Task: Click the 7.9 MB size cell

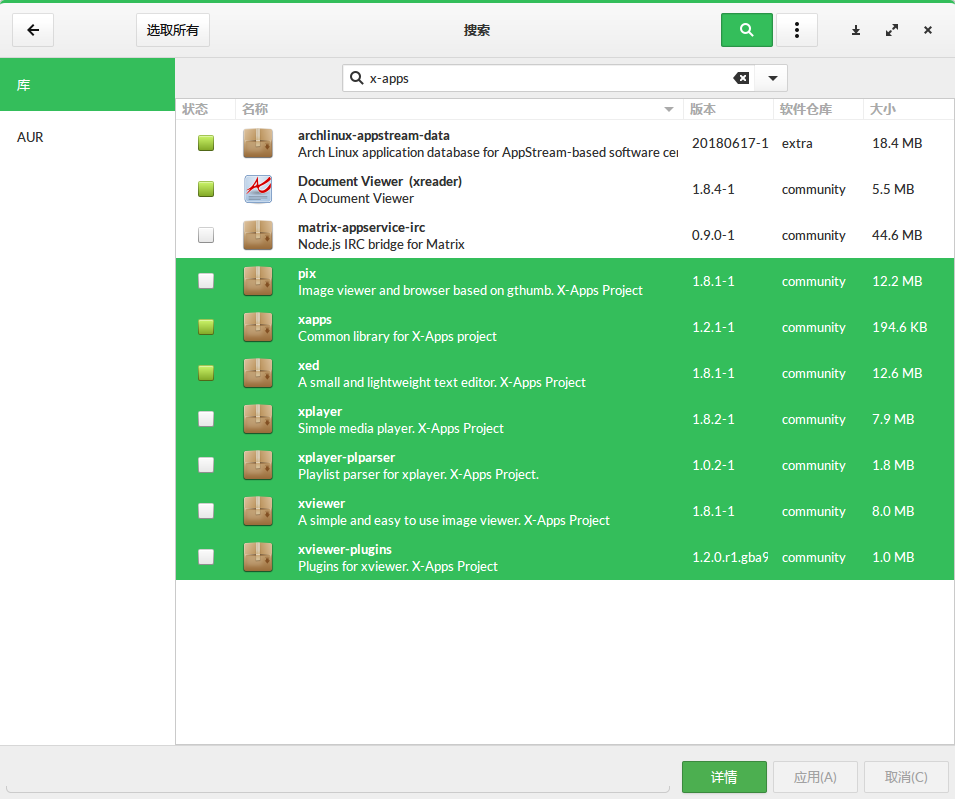Action: pos(893,419)
